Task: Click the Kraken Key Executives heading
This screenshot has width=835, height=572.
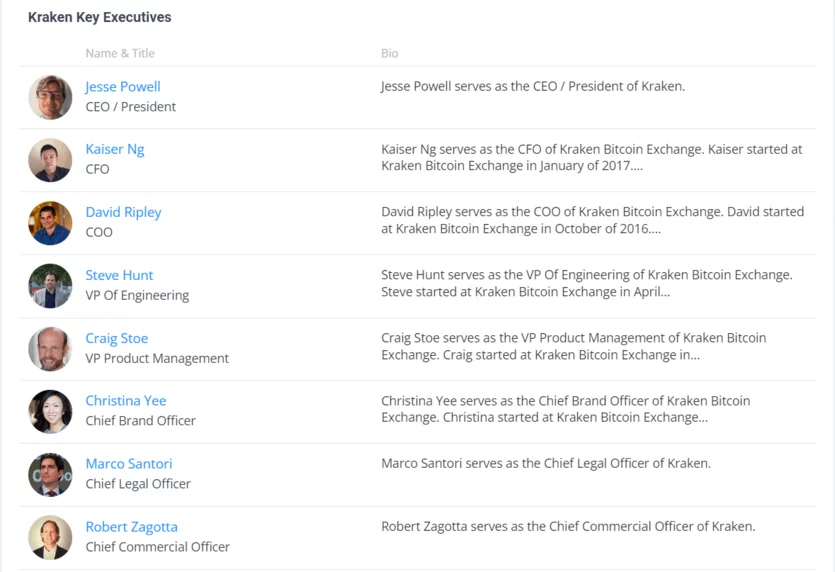Action: [x=99, y=17]
